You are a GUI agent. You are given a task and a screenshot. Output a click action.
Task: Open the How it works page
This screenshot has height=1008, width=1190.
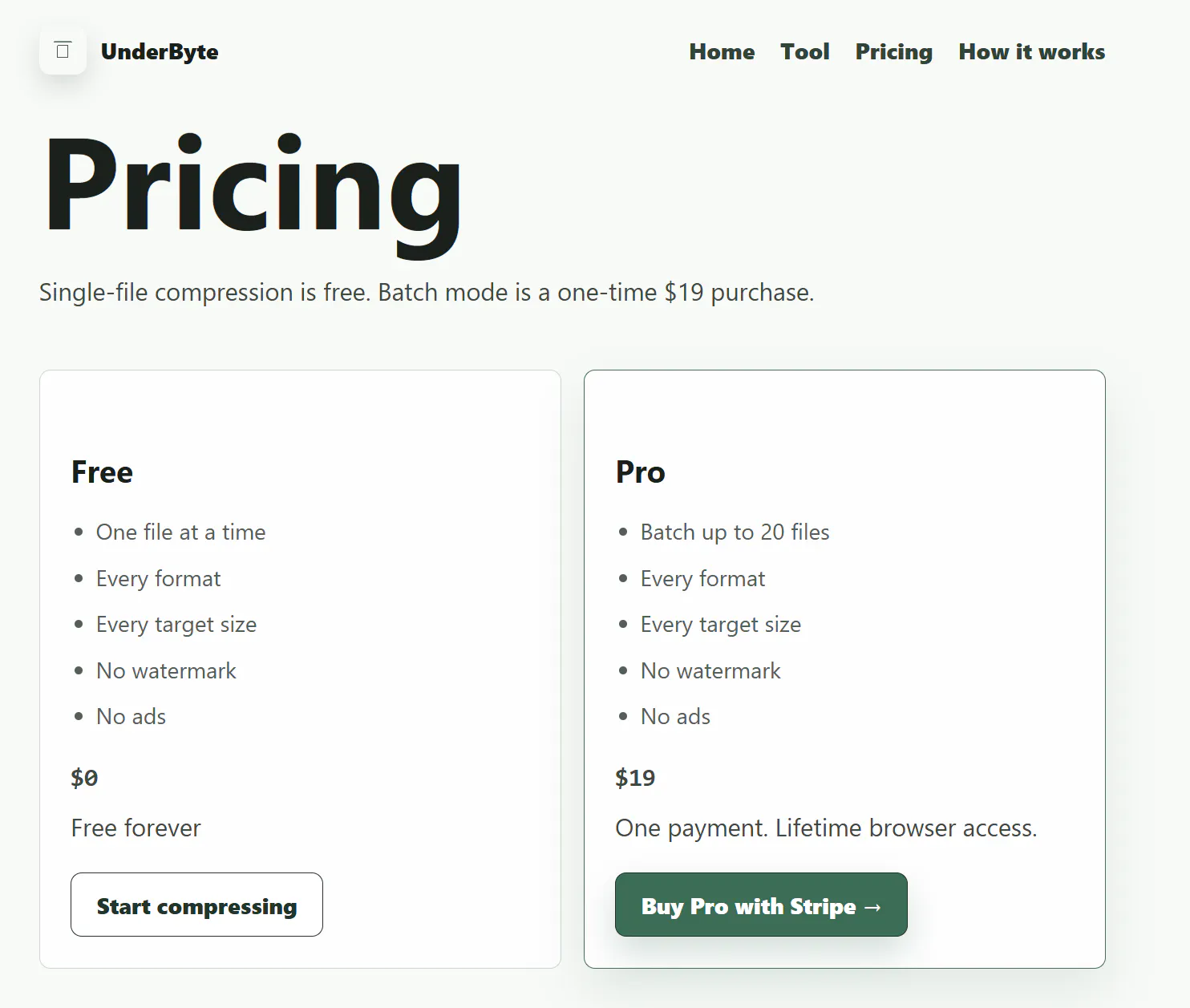[1032, 52]
